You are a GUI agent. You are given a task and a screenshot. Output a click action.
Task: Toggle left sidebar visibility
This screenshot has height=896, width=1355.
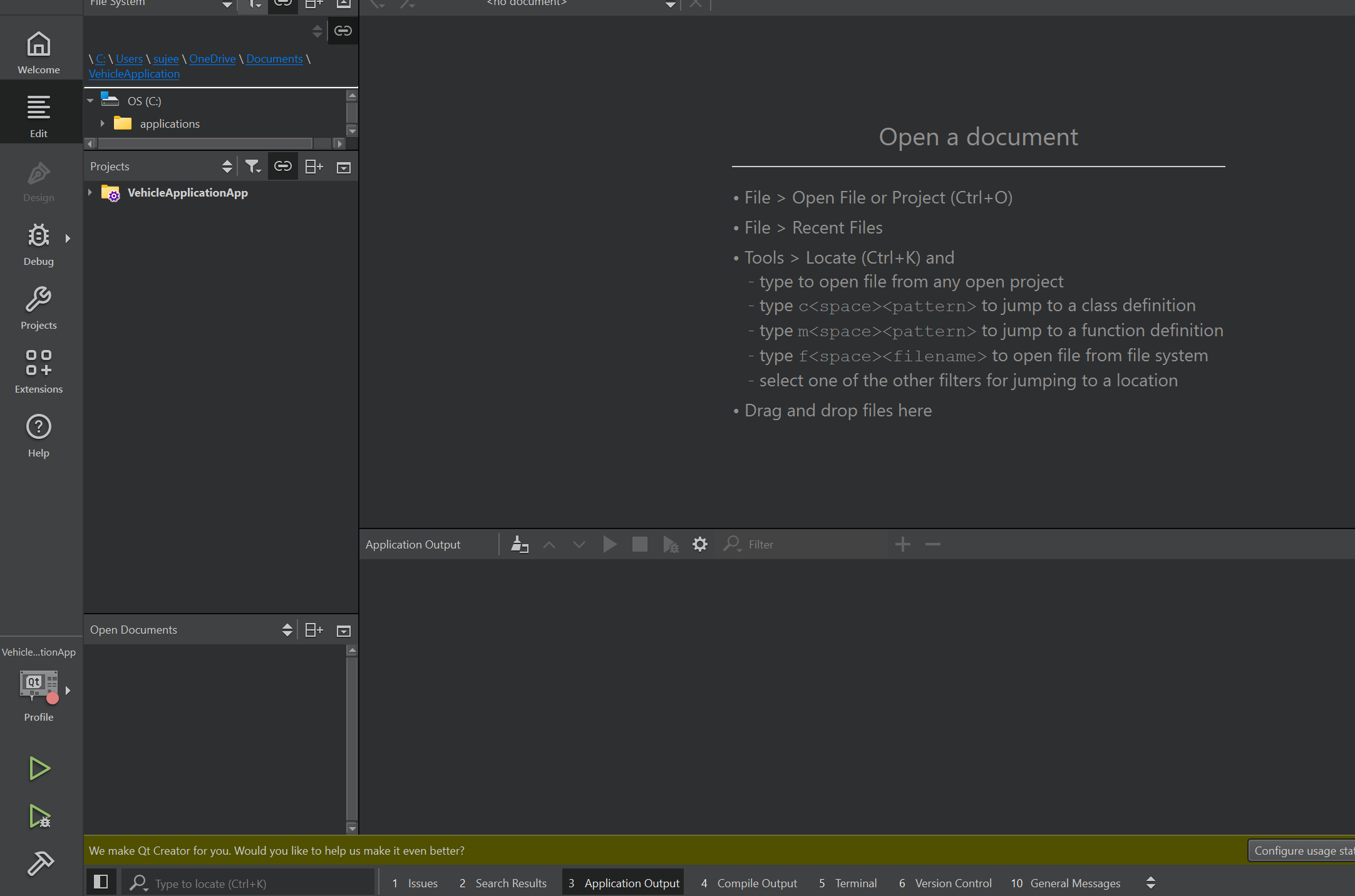click(x=101, y=882)
